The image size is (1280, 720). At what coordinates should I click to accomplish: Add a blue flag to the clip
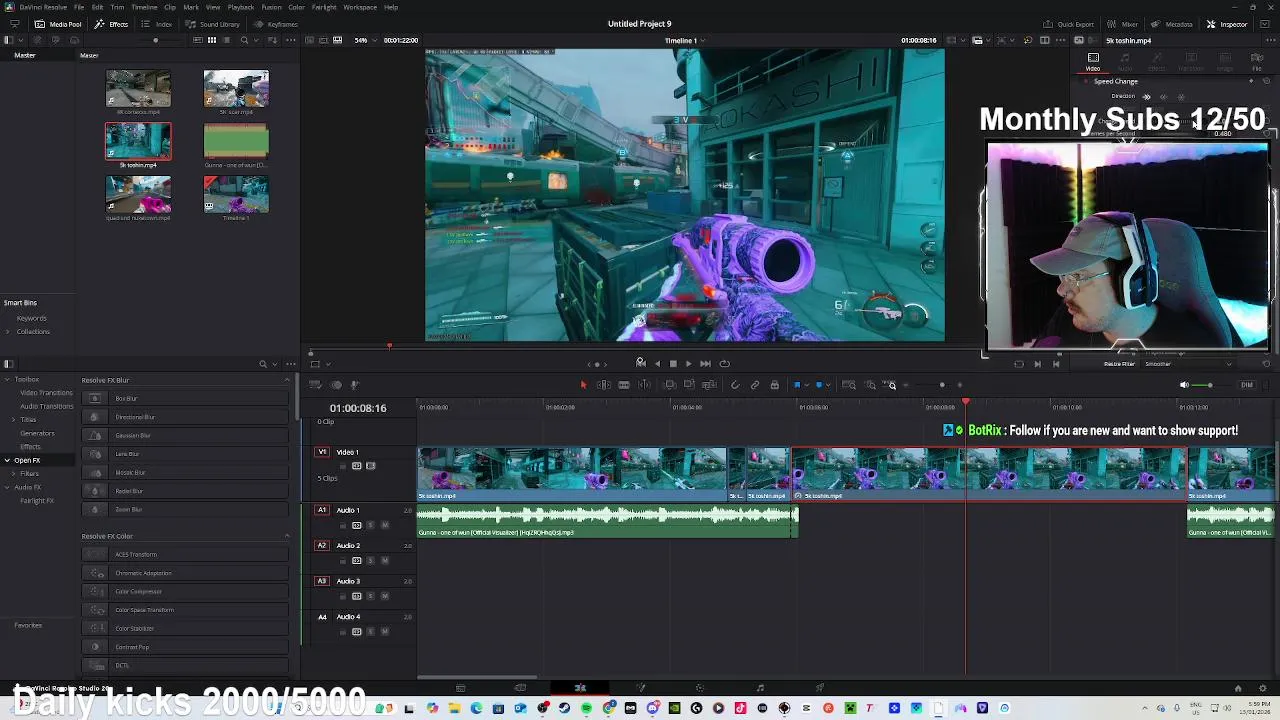pos(797,385)
